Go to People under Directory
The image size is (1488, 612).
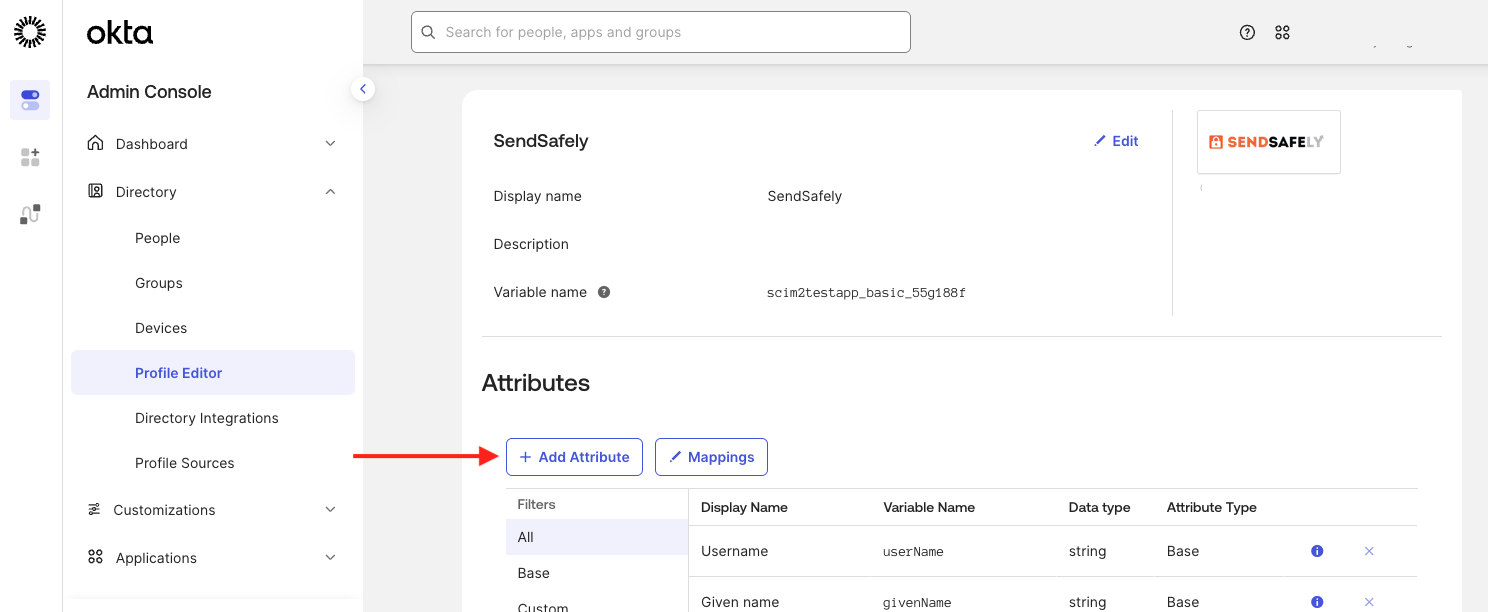(x=158, y=238)
